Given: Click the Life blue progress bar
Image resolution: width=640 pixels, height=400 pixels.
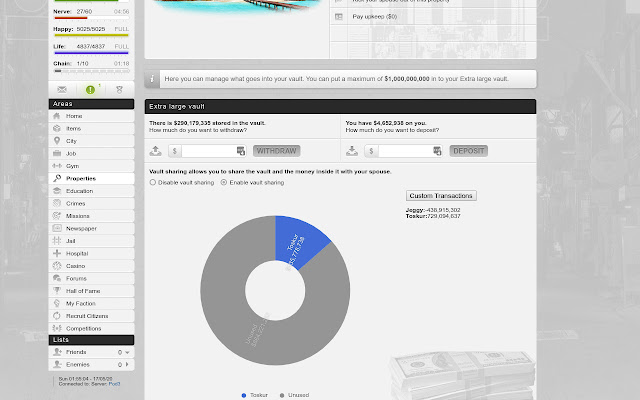Looking at the screenshot, I should (x=91, y=53).
